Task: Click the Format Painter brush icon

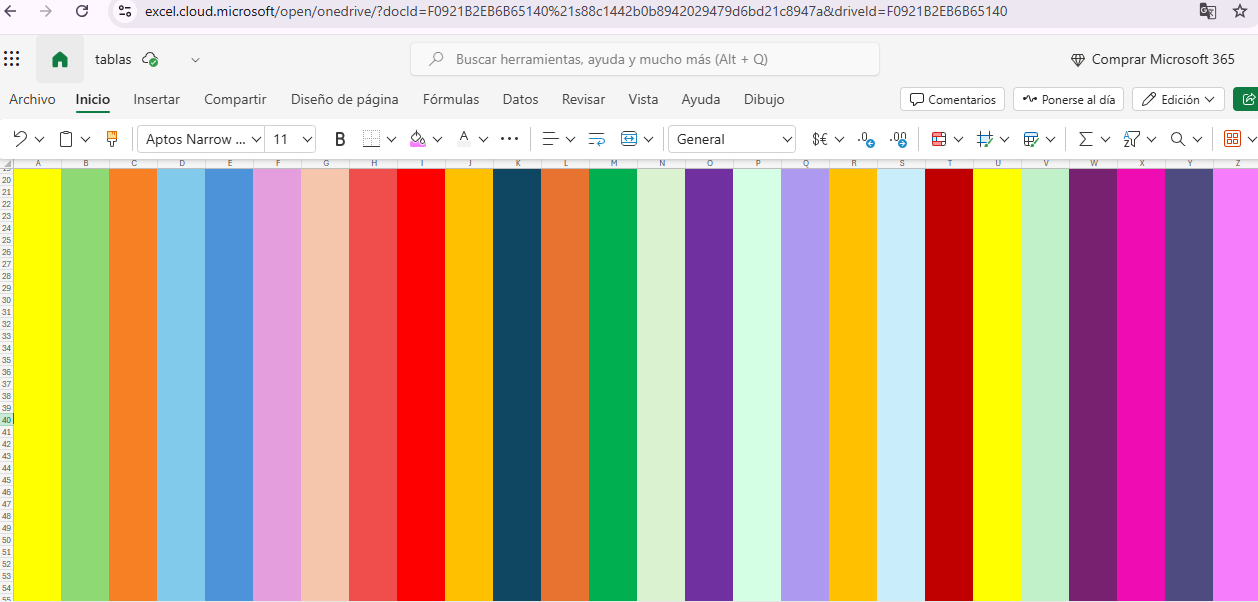Action: point(112,139)
